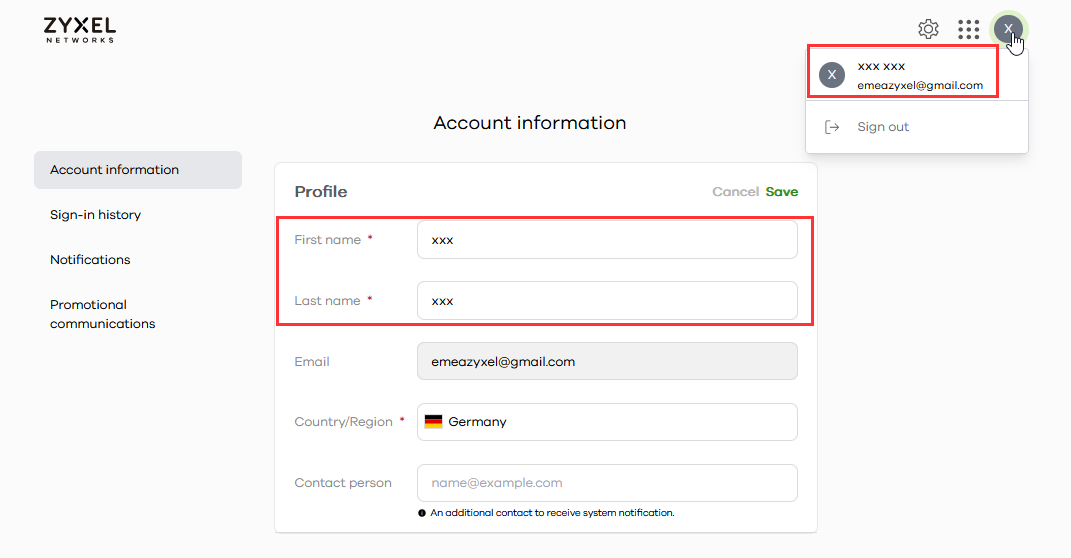The image size is (1071, 558).
Task: Open the settings gear icon
Action: click(928, 29)
